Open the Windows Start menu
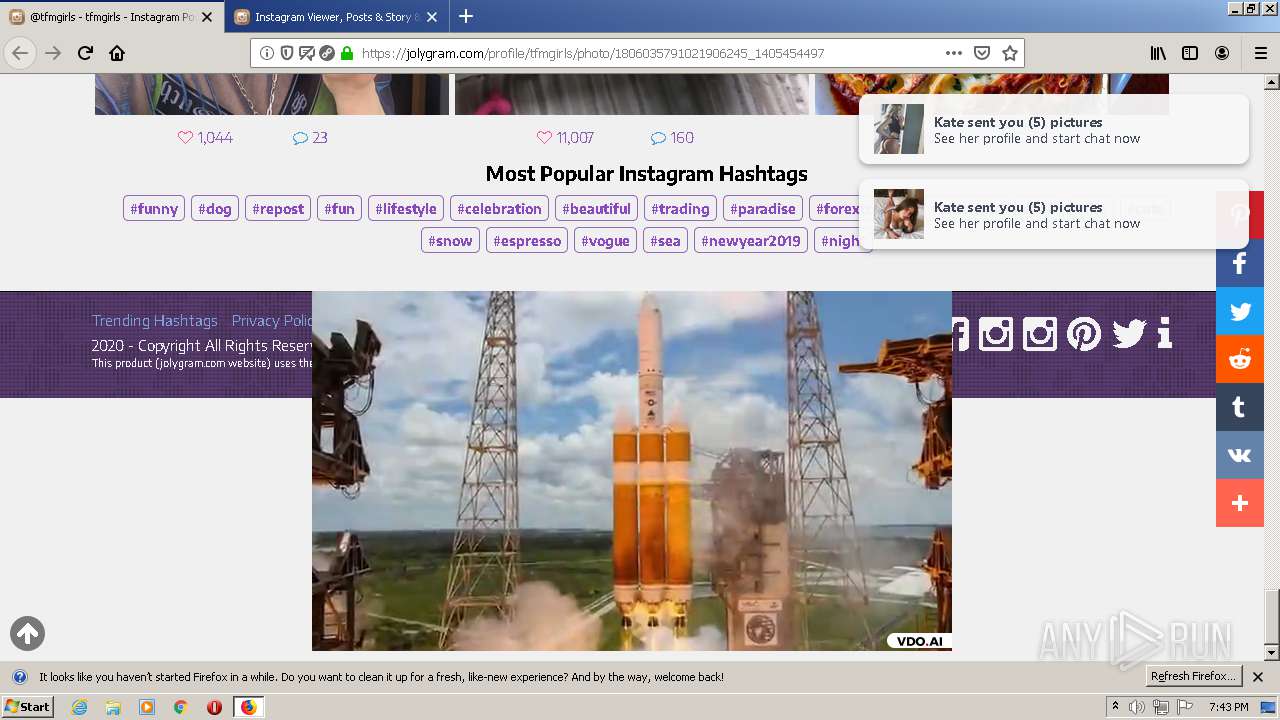The width and height of the screenshot is (1280, 720). (28, 706)
